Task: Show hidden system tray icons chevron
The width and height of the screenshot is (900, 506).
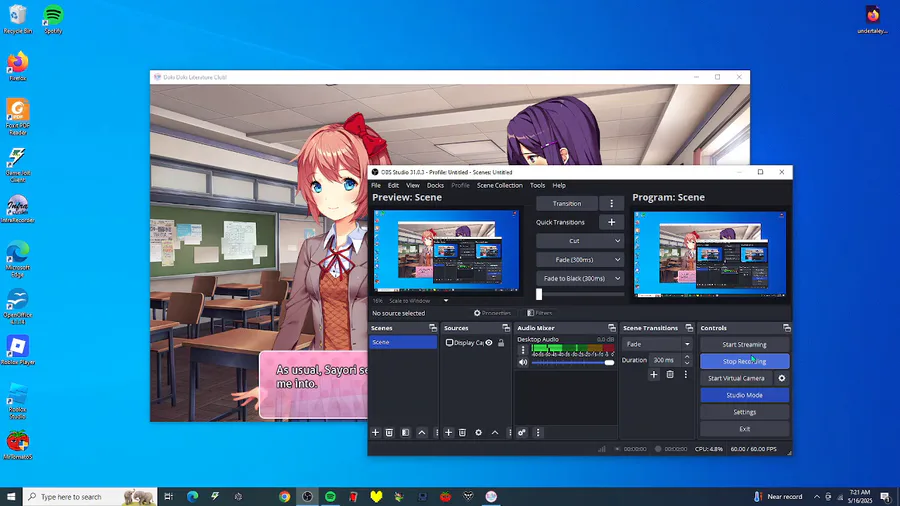Action: point(817,497)
